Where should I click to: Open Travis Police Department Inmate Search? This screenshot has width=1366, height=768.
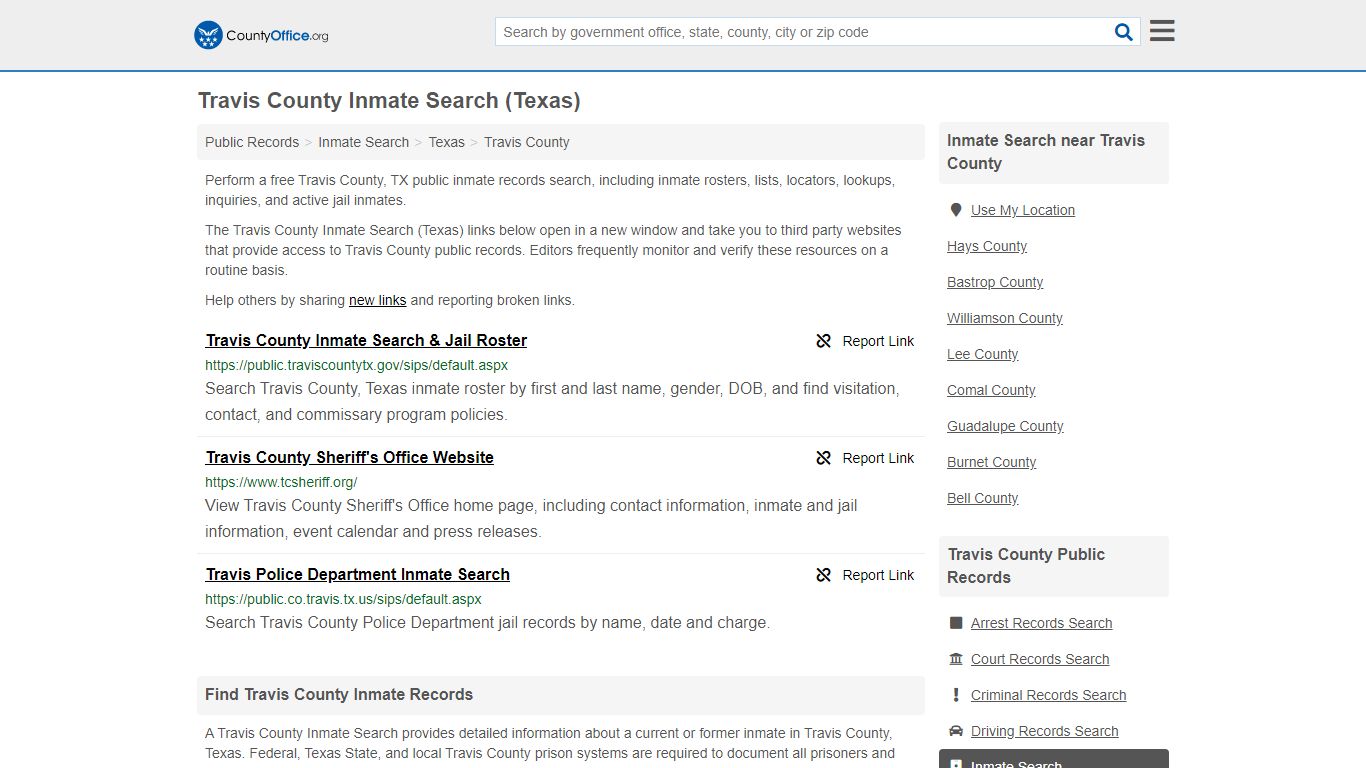[357, 574]
